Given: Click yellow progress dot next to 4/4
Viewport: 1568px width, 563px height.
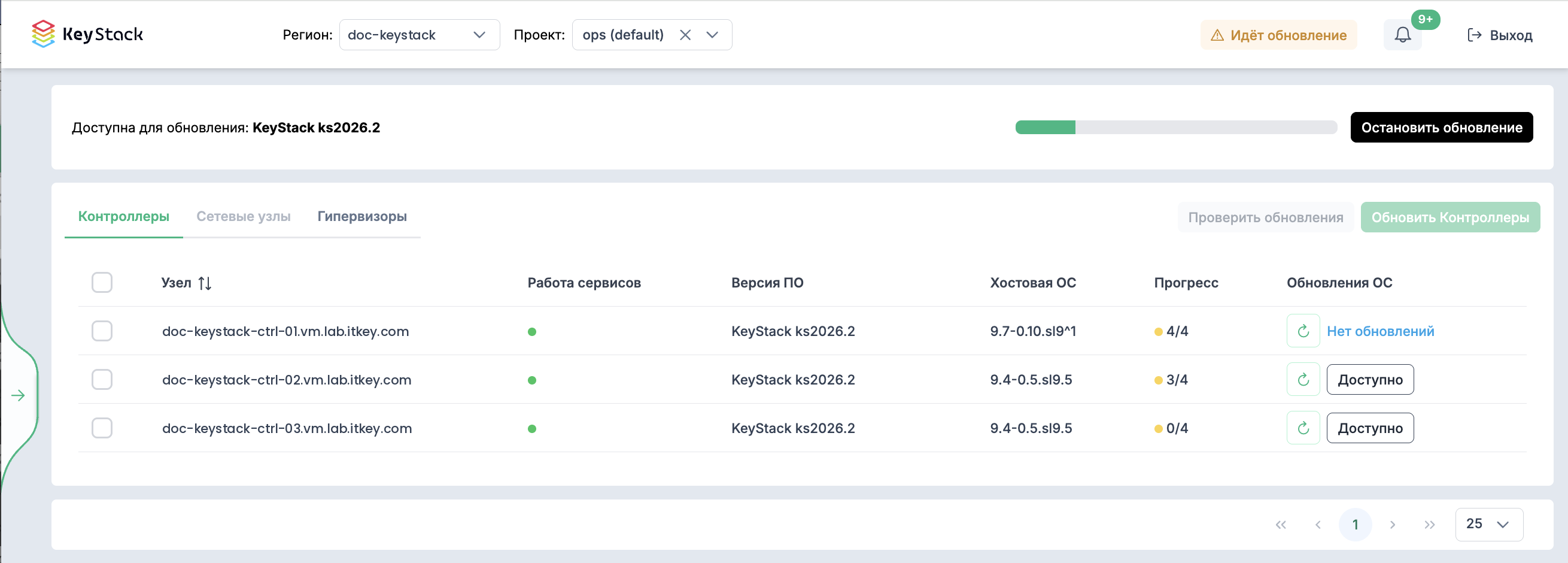Looking at the screenshot, I should coord(1157,331).
